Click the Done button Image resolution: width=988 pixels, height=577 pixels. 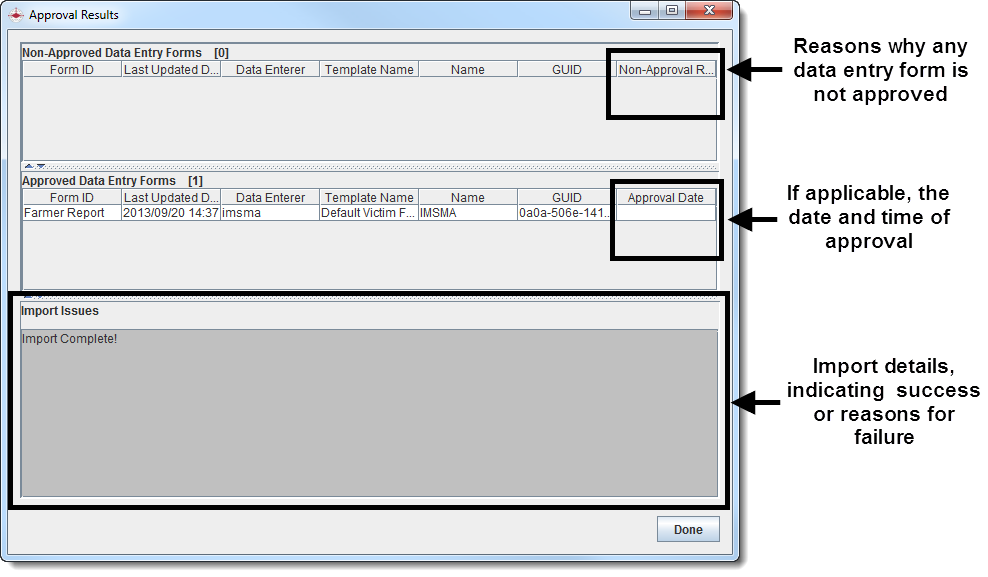[x=688, y=529]
